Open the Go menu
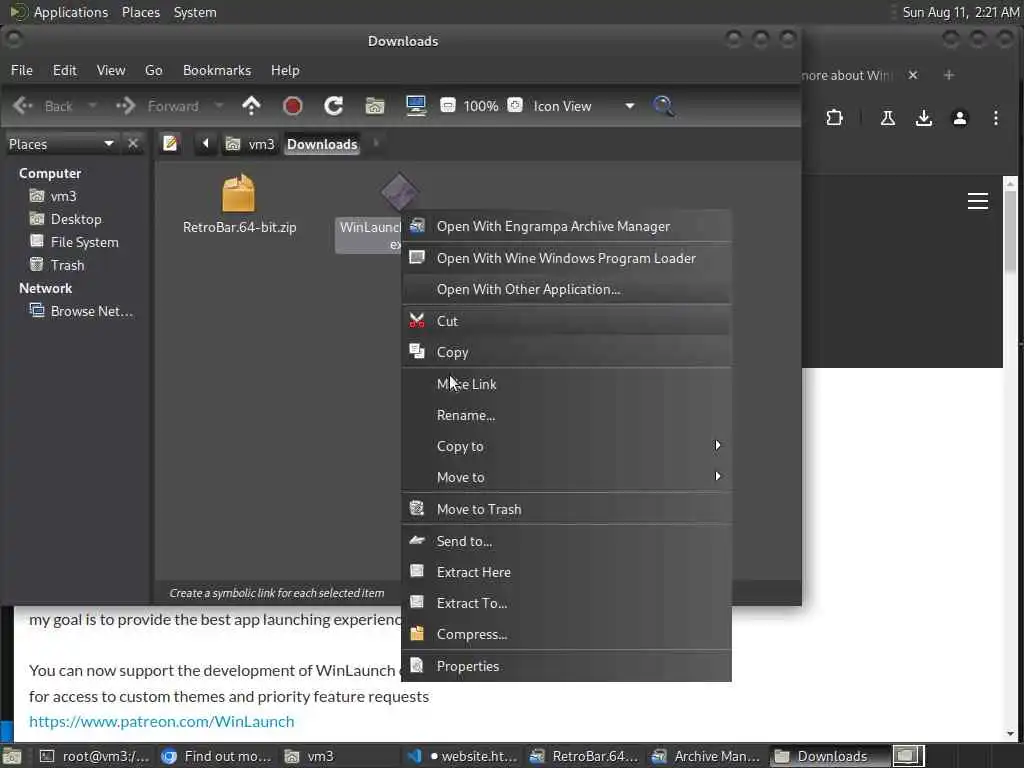This screenshot has width=1024, height=768. pyautogui.click(x=153, y=71)
